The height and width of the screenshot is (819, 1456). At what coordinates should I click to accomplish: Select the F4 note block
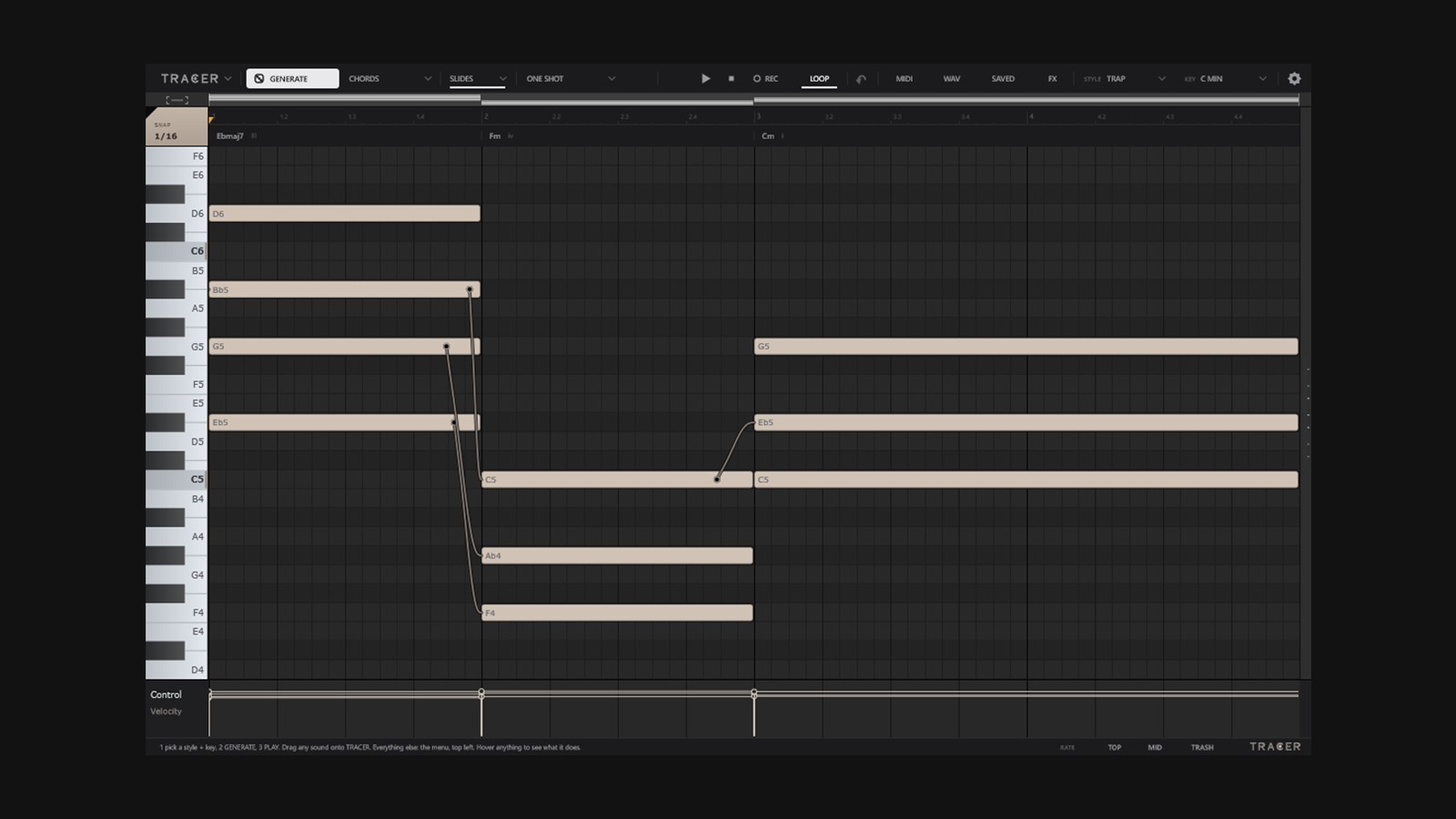pyautogui.click(x=617, y=612)
